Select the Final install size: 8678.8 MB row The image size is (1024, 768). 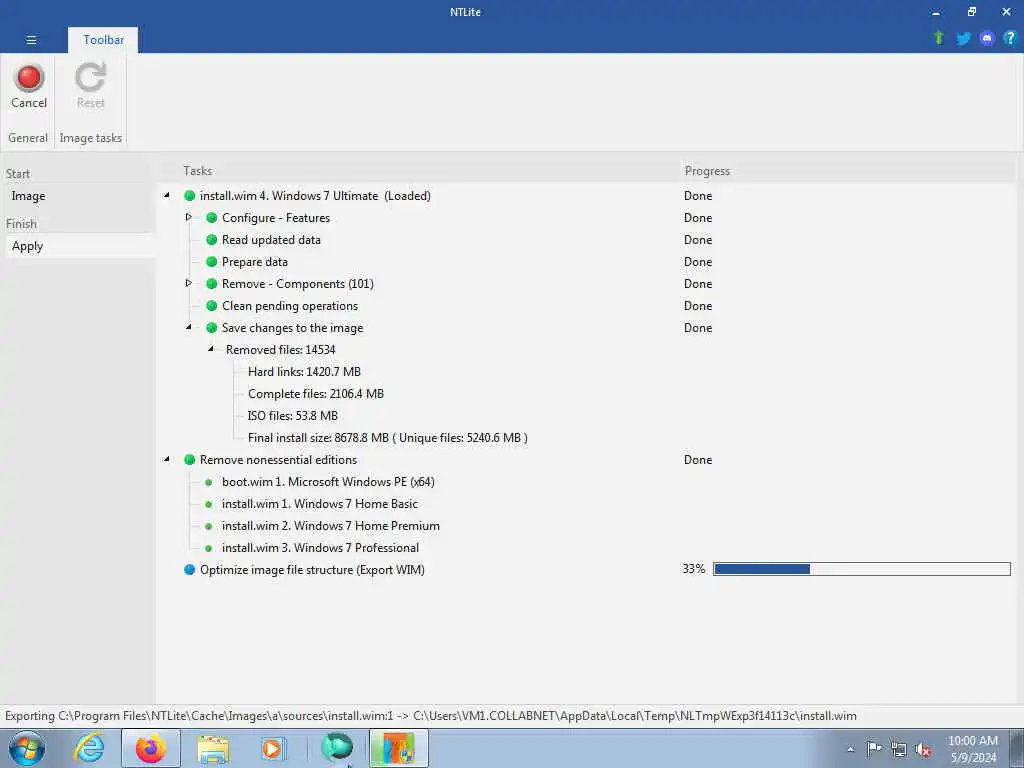coord(388,438)
